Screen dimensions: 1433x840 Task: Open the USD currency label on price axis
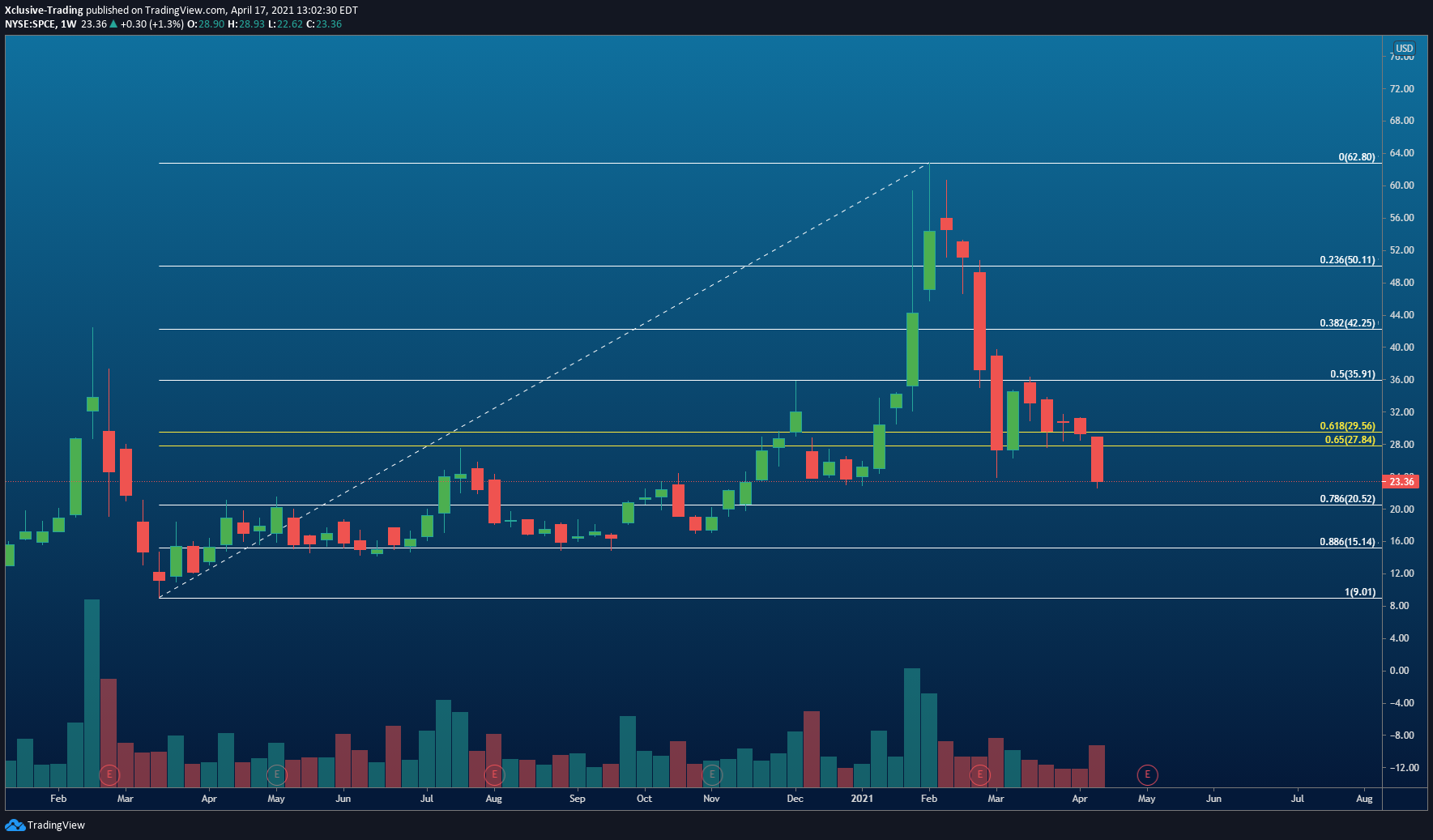[x=1404, y=49]
